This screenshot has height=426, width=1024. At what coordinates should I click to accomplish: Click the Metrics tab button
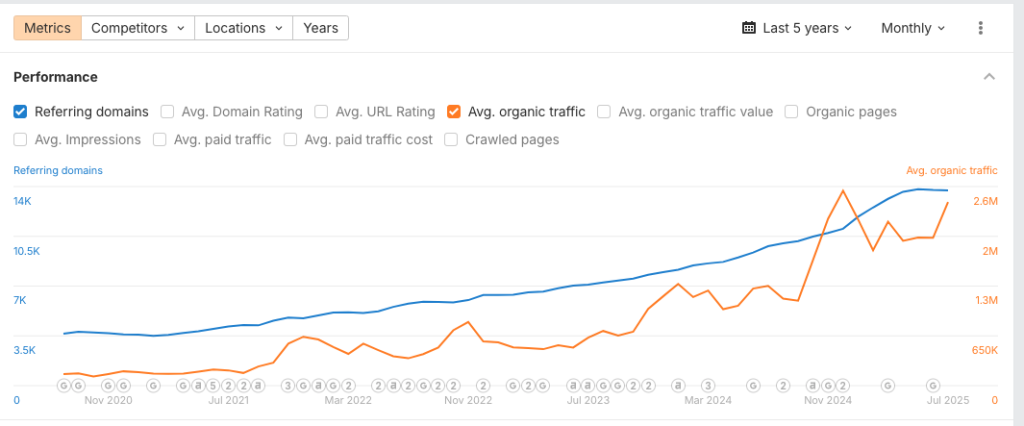[47, 28]
